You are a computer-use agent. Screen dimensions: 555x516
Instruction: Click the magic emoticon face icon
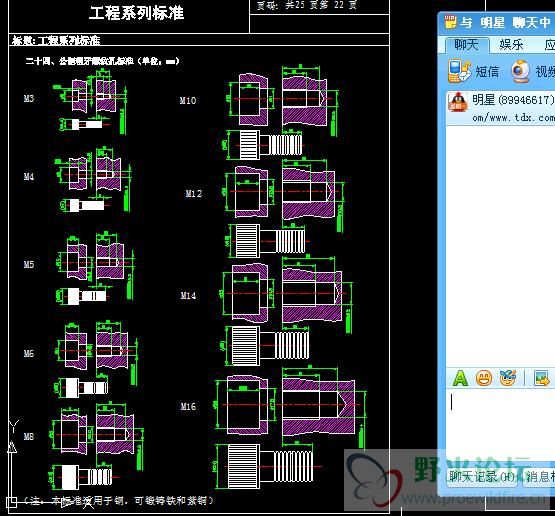[508, 378]
